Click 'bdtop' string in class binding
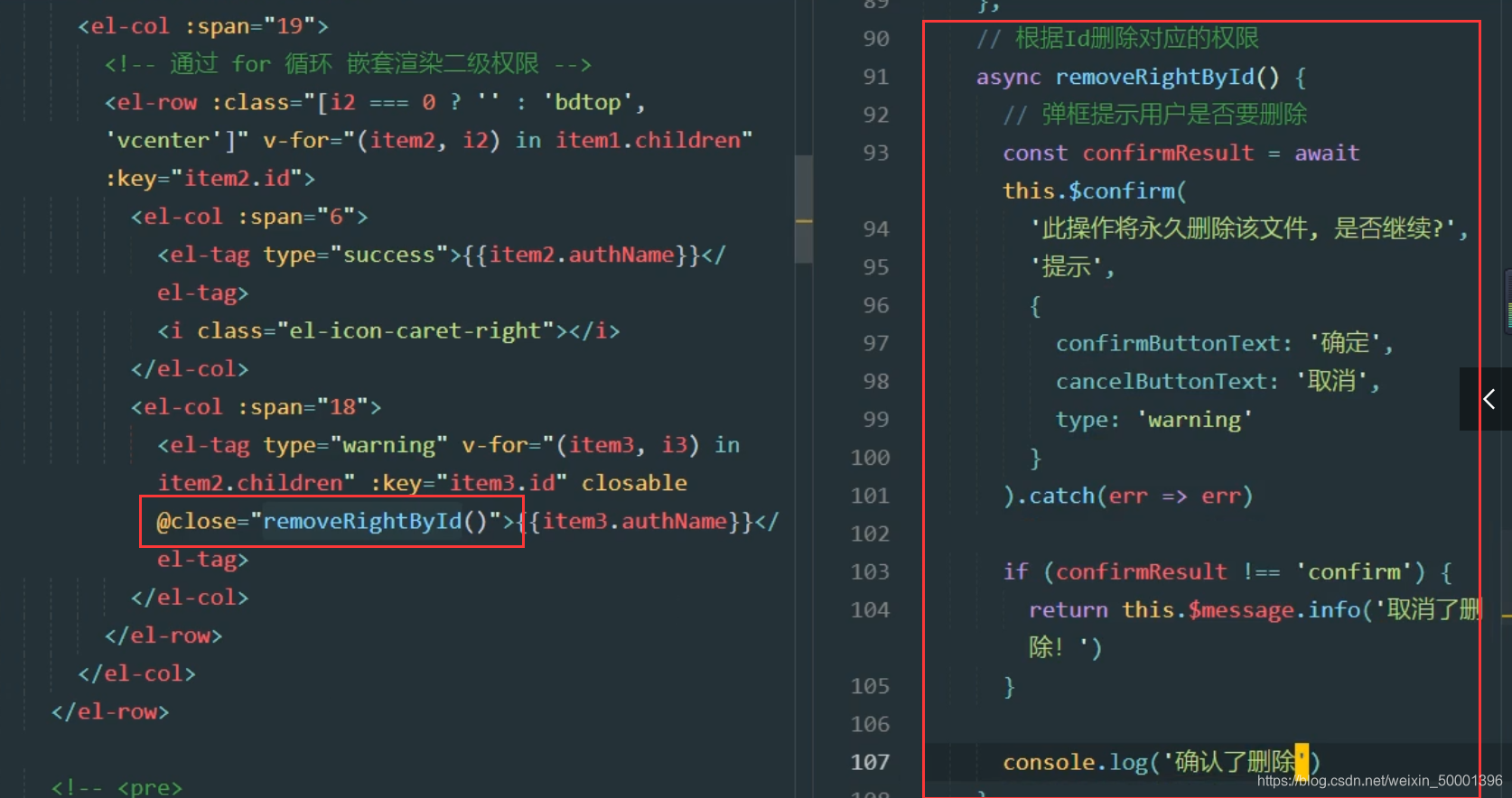 pos(588,102)
